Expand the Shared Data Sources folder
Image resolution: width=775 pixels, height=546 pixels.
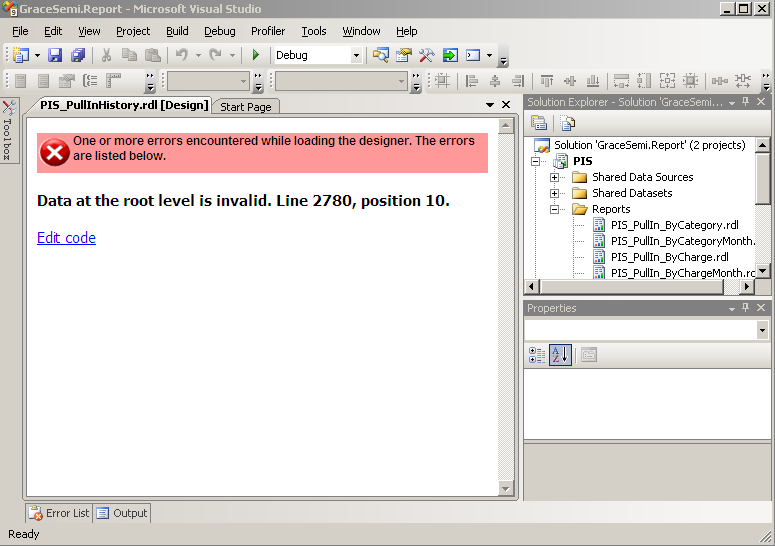(555, 177)
